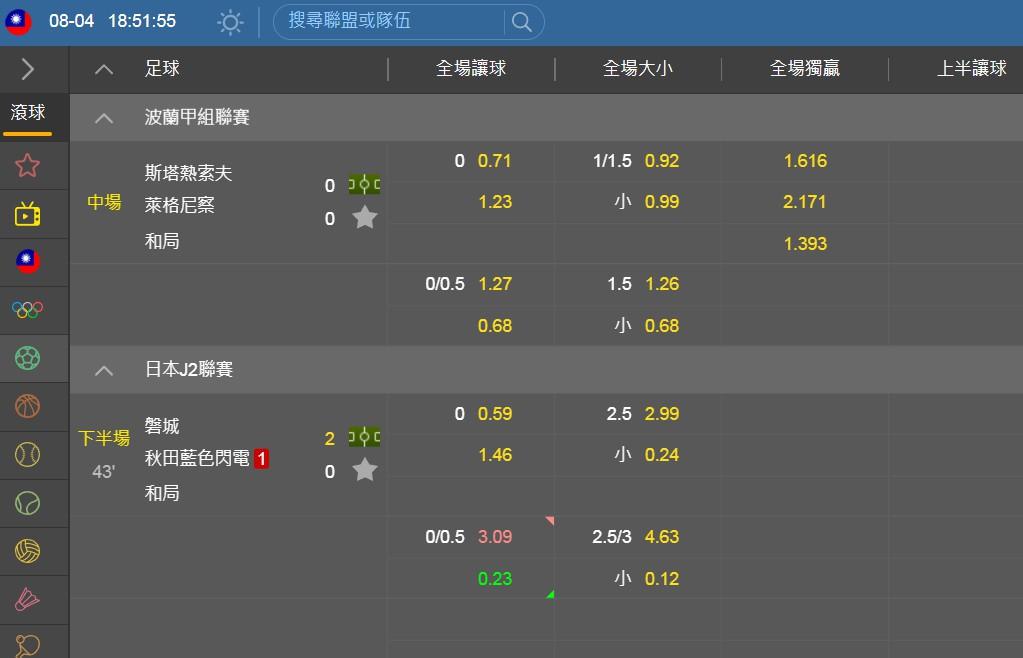Open pitch view icon for 斯塔熱索夫 match
Image resolution: width=1023 pixels, height=658 pixels.
coord(364,185)
